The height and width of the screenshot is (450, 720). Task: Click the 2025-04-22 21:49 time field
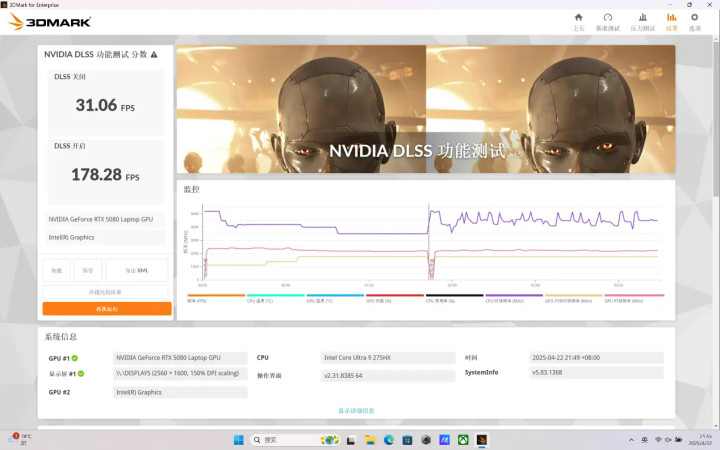point(596,358)
